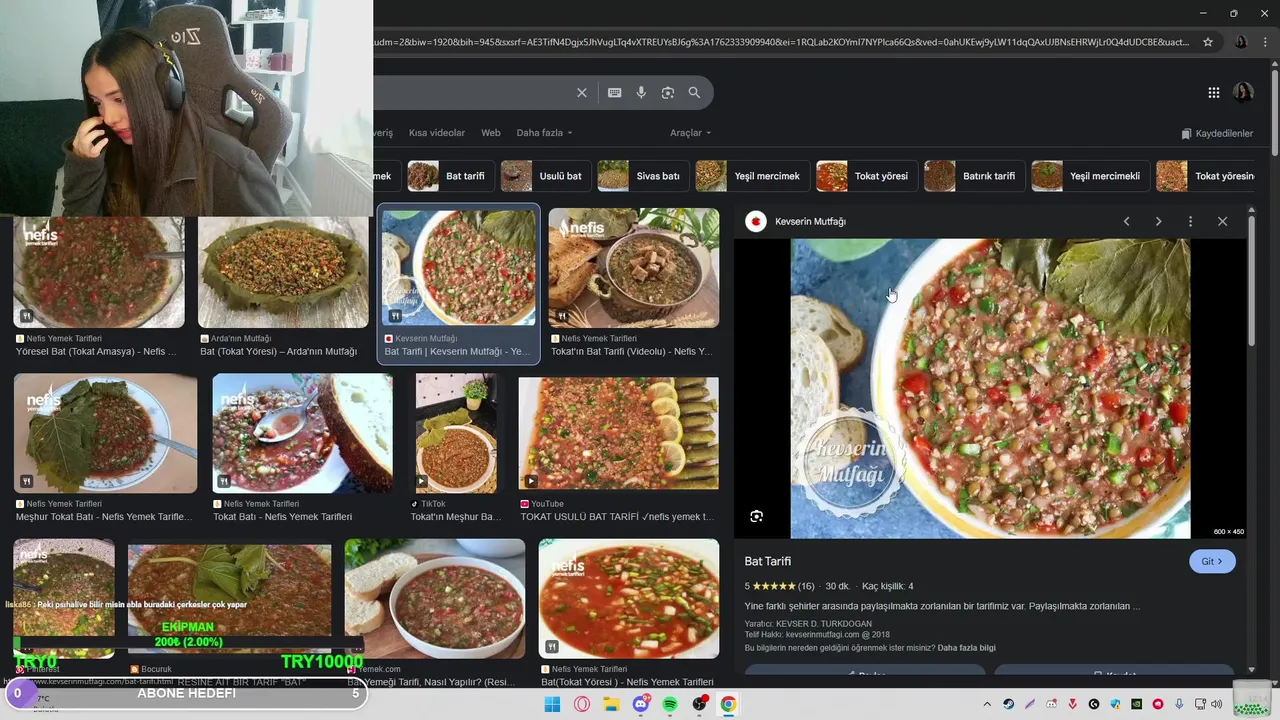Open the Google apps grid

(x=1214, y=93)
